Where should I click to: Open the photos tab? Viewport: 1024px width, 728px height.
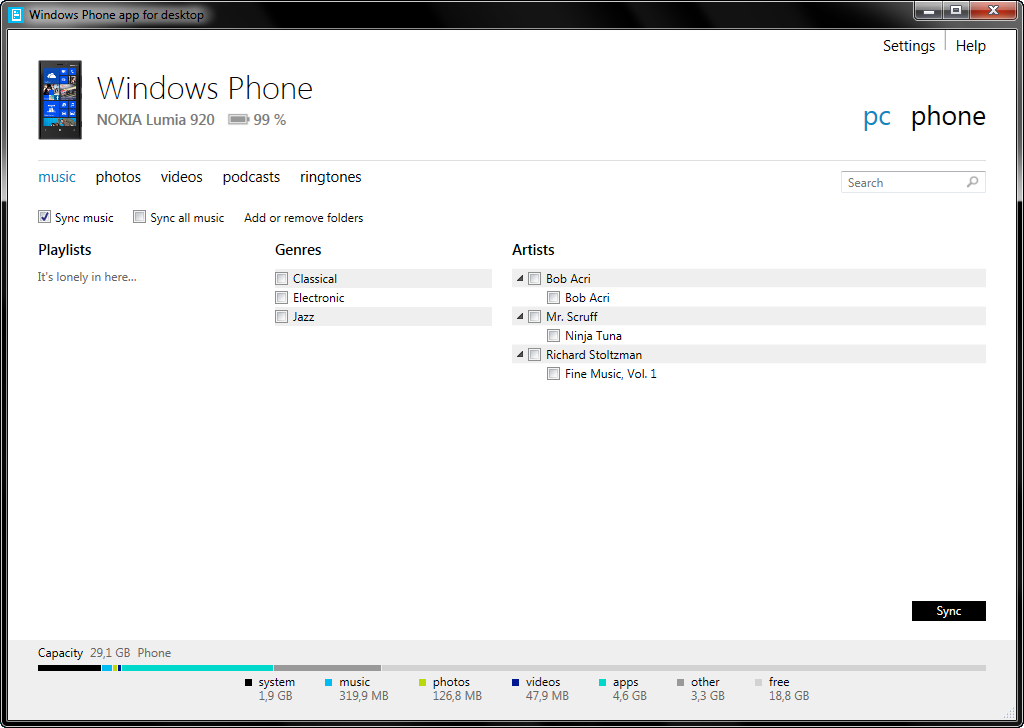tap(118, 177)
